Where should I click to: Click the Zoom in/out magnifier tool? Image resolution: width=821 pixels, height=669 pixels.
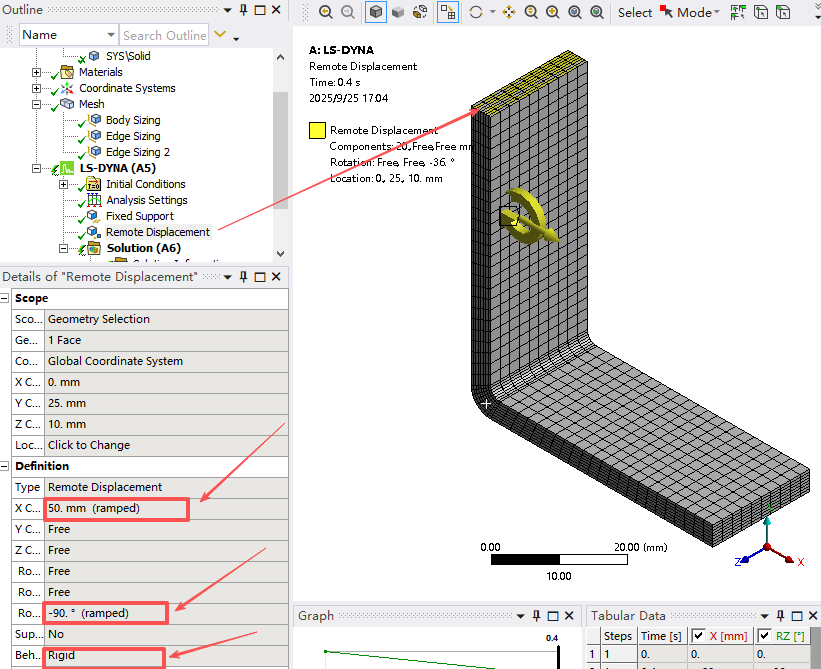click(x=530, y=12)
